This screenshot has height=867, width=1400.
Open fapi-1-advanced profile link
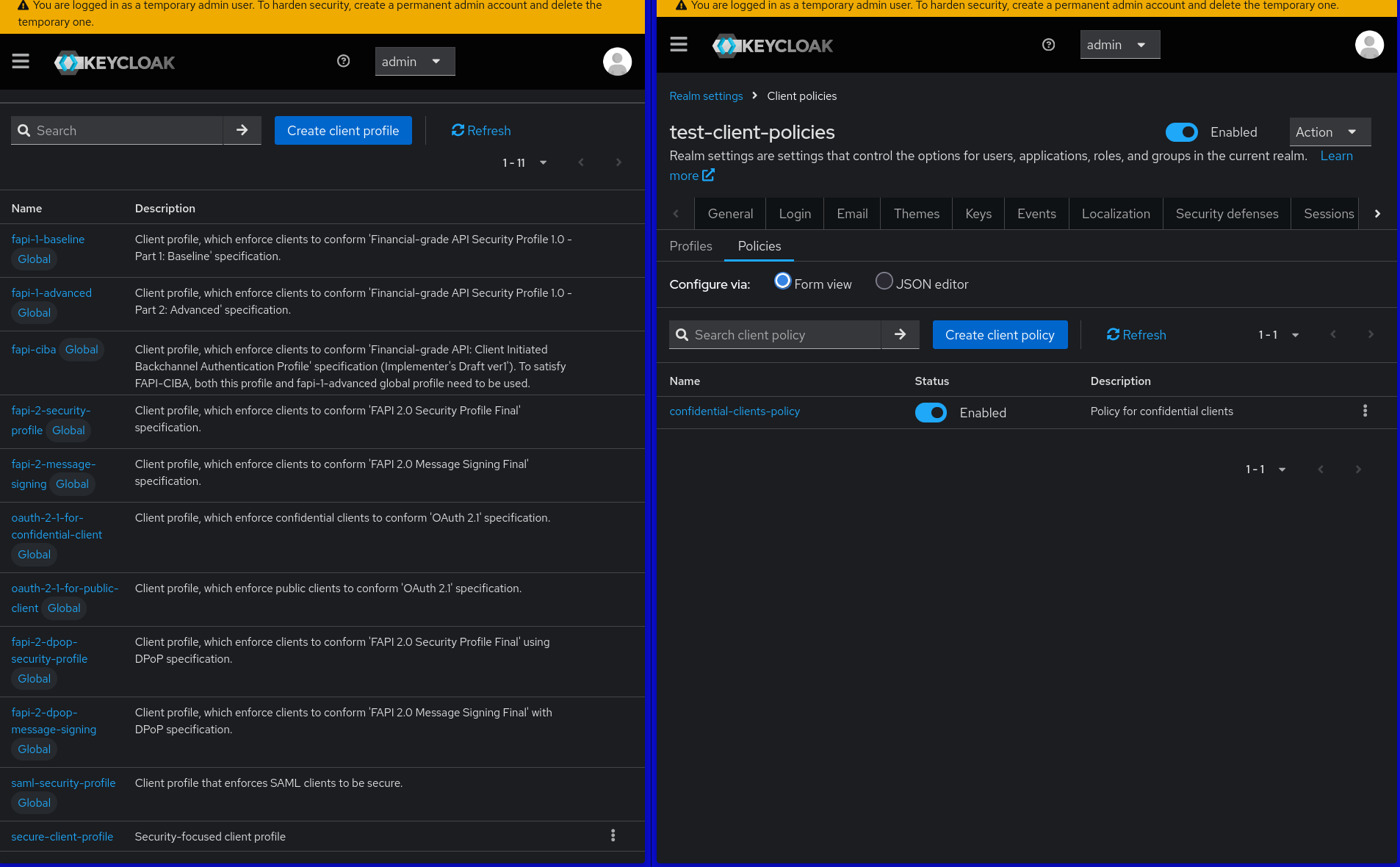(x=51, y=293)
